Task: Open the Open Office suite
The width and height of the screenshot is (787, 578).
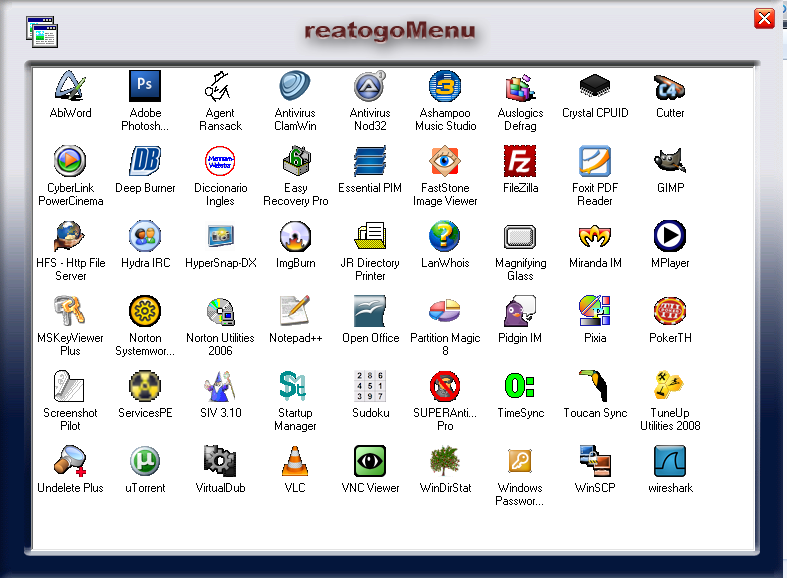Action: (x=370, y=311)
